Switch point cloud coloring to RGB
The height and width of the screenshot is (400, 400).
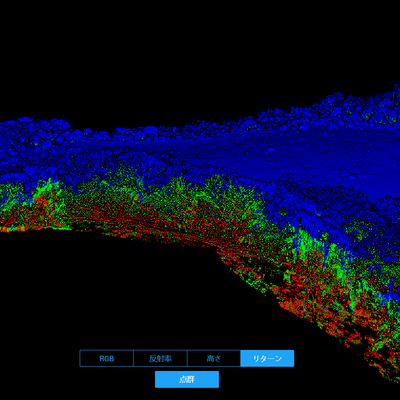point(107,359)
